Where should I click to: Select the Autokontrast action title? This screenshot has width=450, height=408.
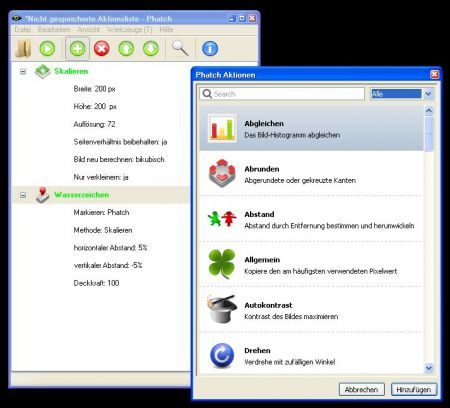click(268, 305)
